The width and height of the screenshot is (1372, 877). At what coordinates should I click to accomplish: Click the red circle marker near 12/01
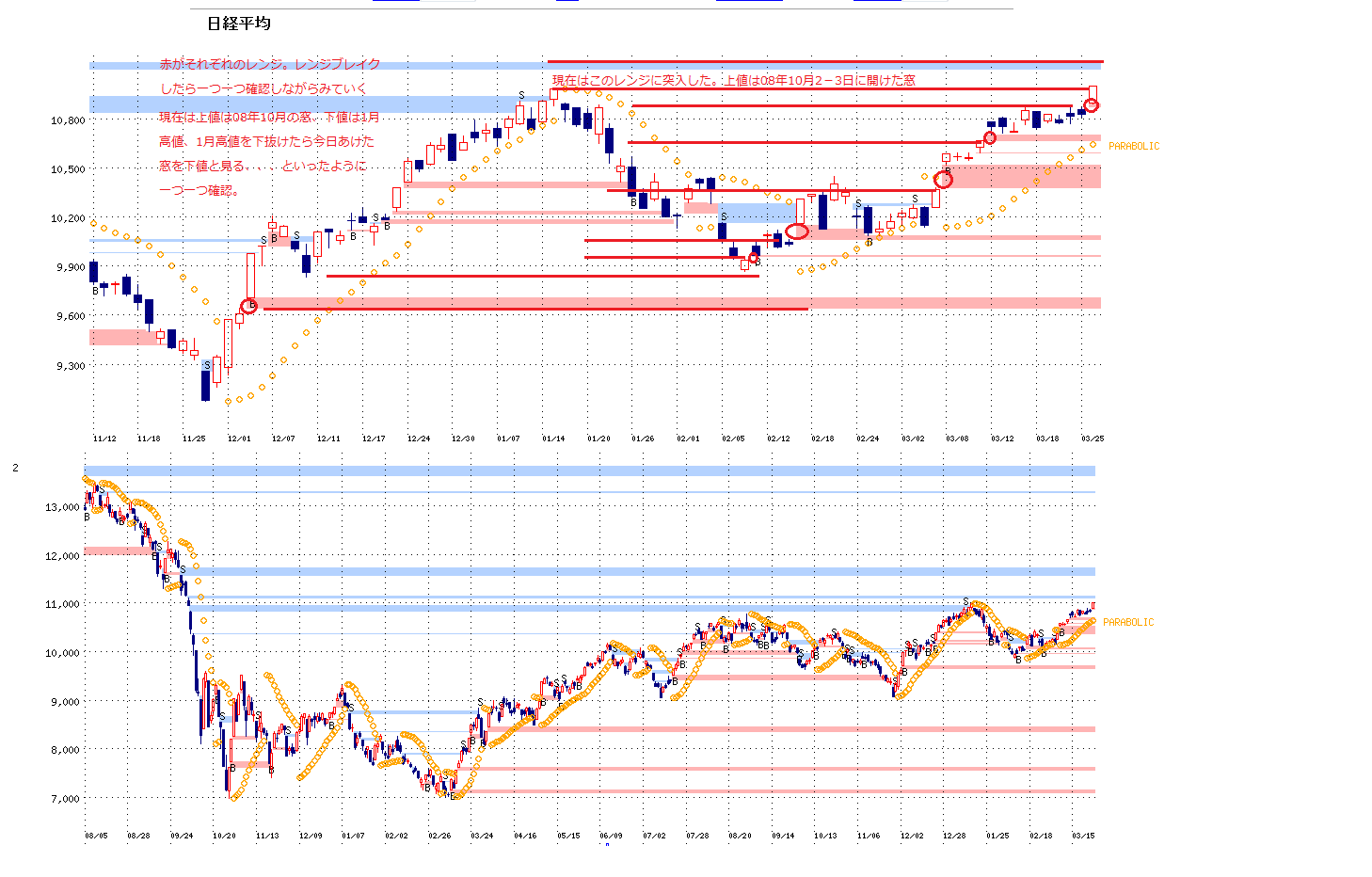[x=248, y=306]
